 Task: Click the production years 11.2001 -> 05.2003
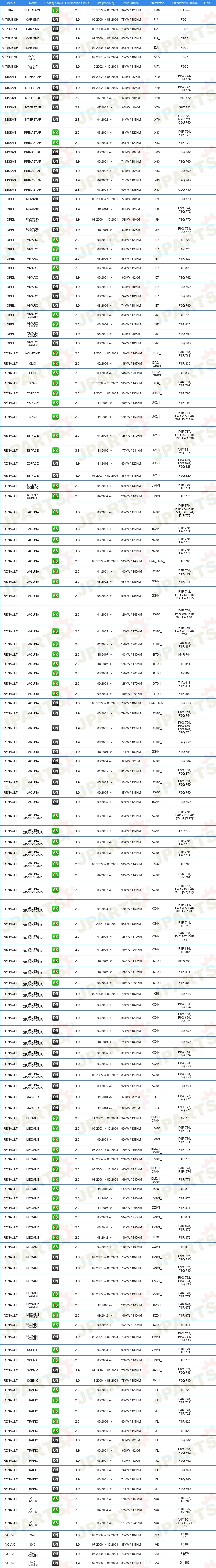[105, 354]
